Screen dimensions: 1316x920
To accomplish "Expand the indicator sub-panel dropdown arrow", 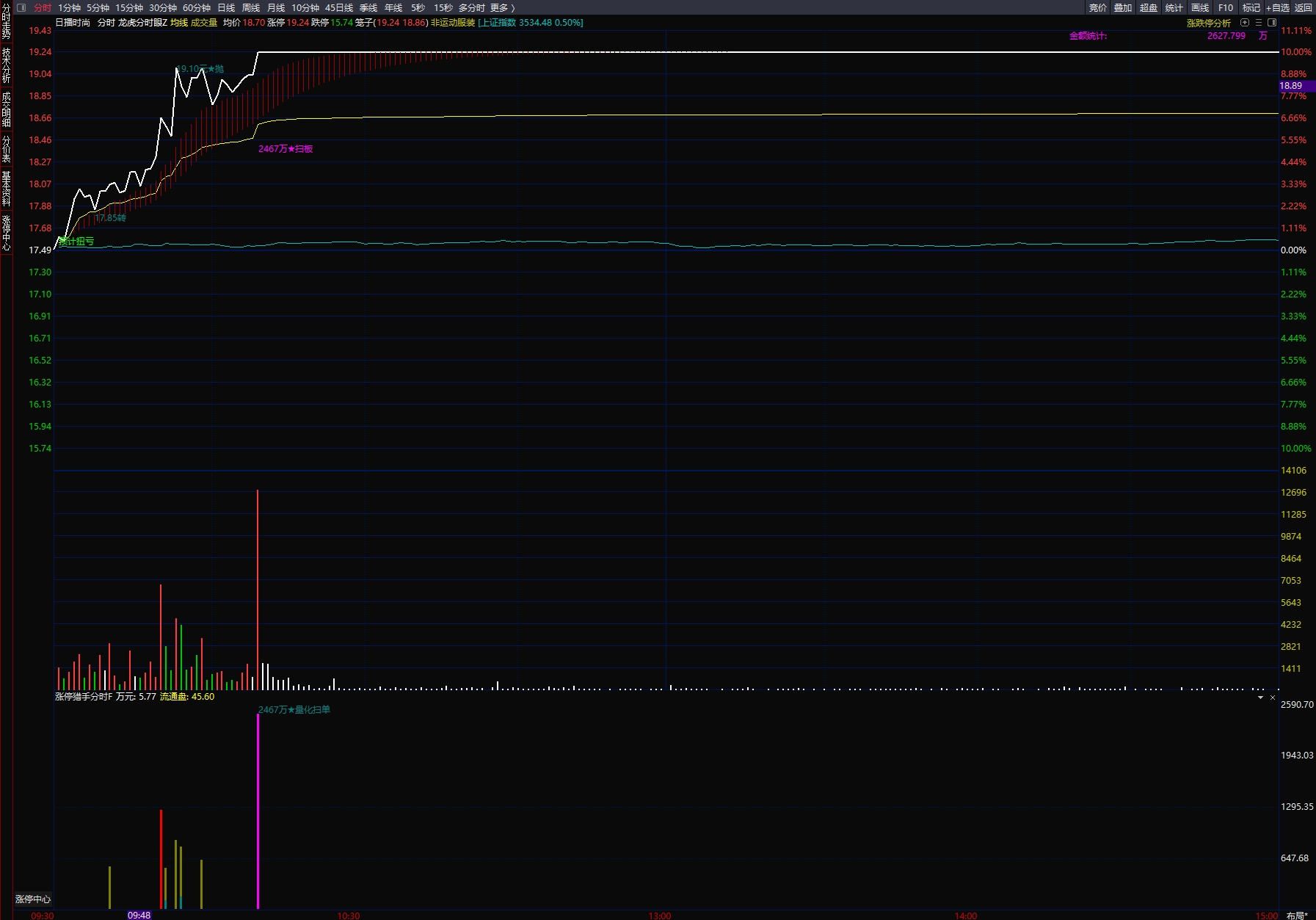I will [x=1261, y=698].
